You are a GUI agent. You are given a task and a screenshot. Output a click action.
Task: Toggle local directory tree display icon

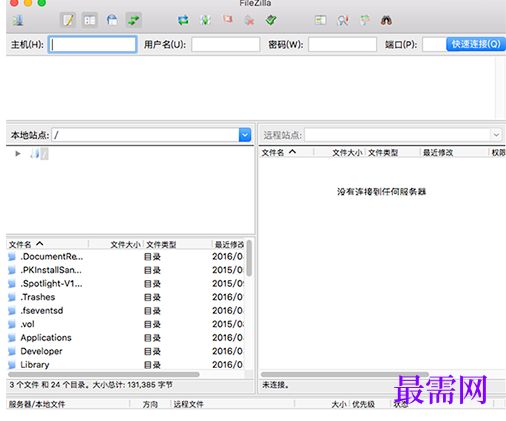pos(90,21)
